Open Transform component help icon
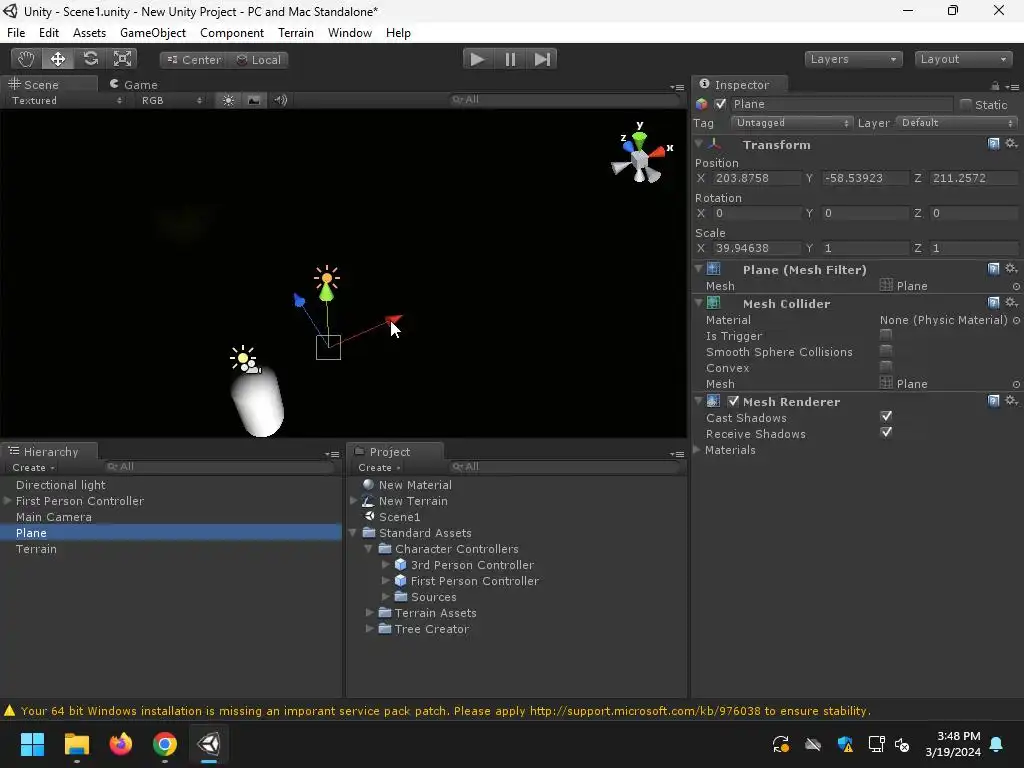This screenshot has height=768, width=1024. 993,144
